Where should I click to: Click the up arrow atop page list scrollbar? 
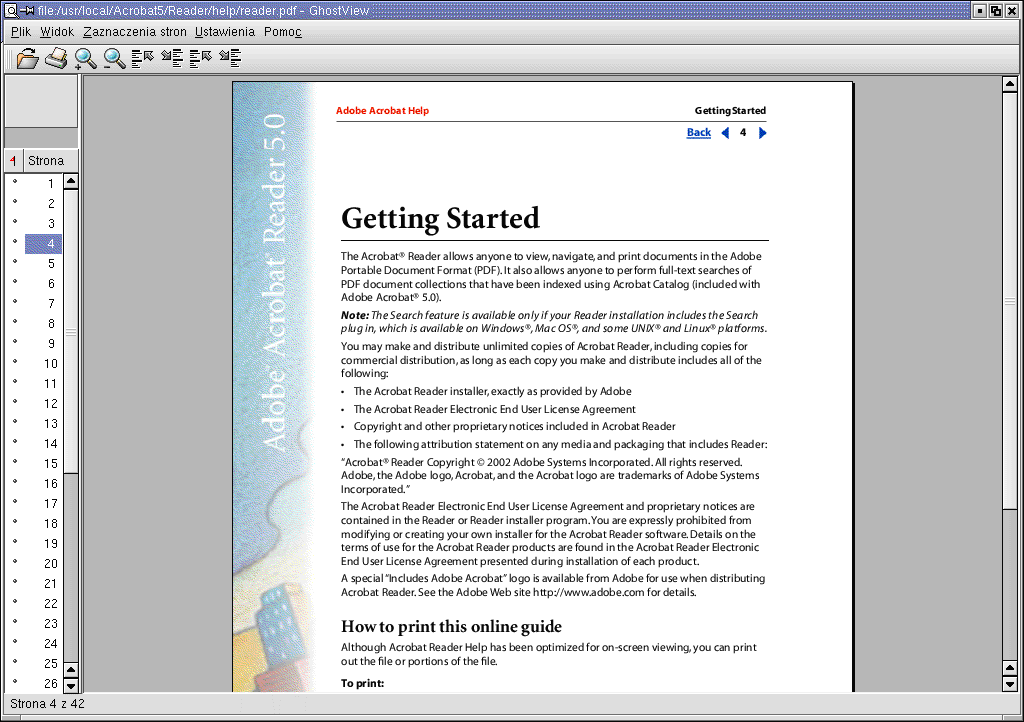(71, 181)
